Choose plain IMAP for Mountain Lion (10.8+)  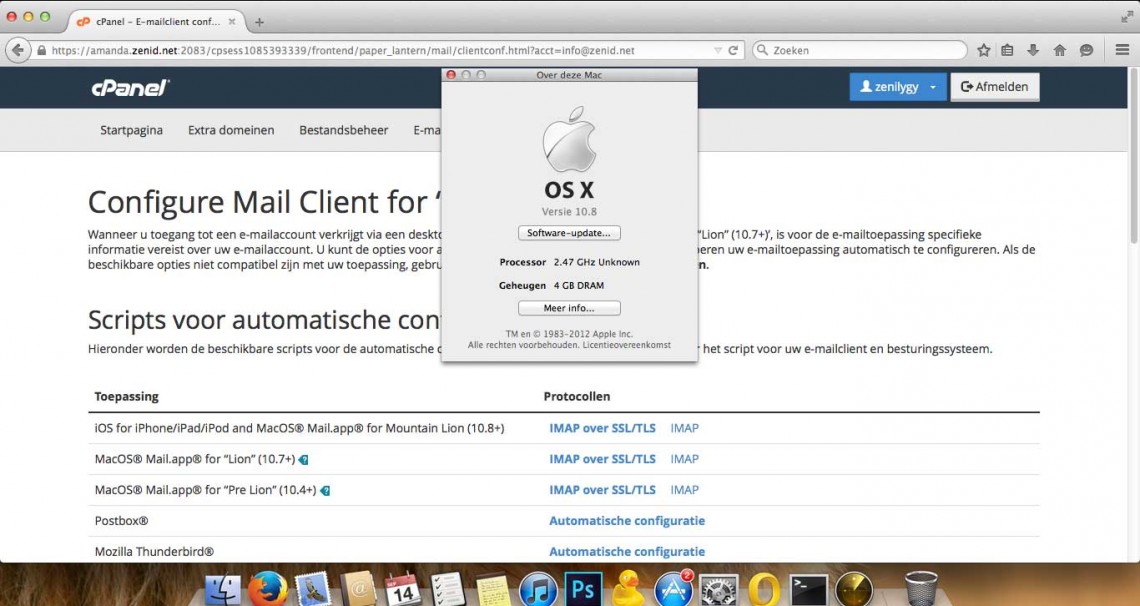tap(685, 428)
